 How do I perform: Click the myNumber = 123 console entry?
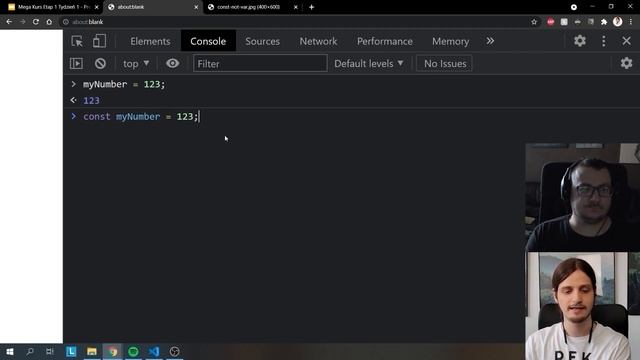pos(124,84)
